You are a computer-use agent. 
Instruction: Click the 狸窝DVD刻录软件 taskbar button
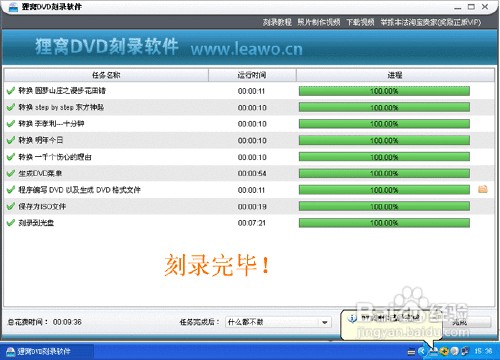tap(47, 351)
